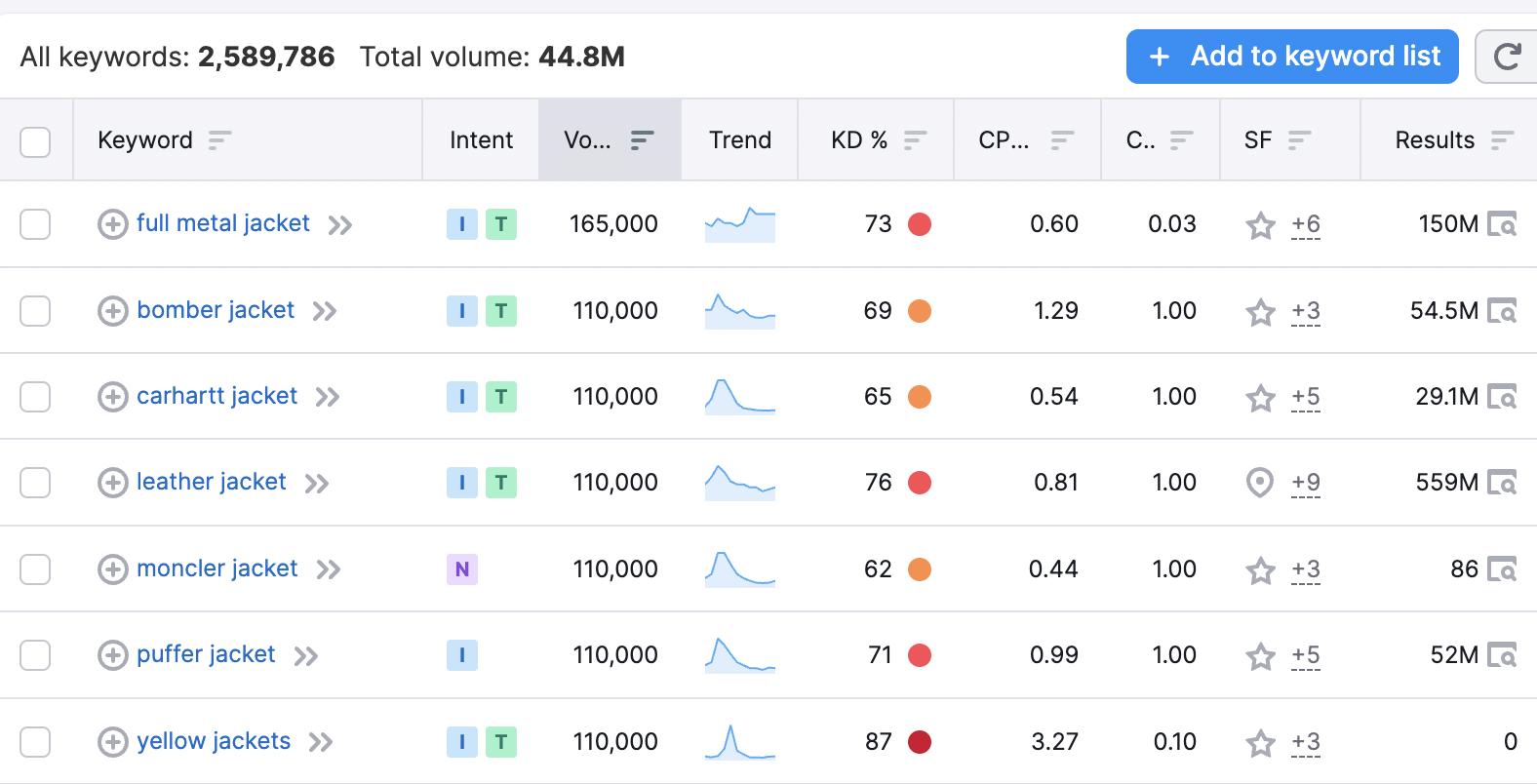Sort by Volume column header
The image size is (1537, 784).
click(610, 140)
